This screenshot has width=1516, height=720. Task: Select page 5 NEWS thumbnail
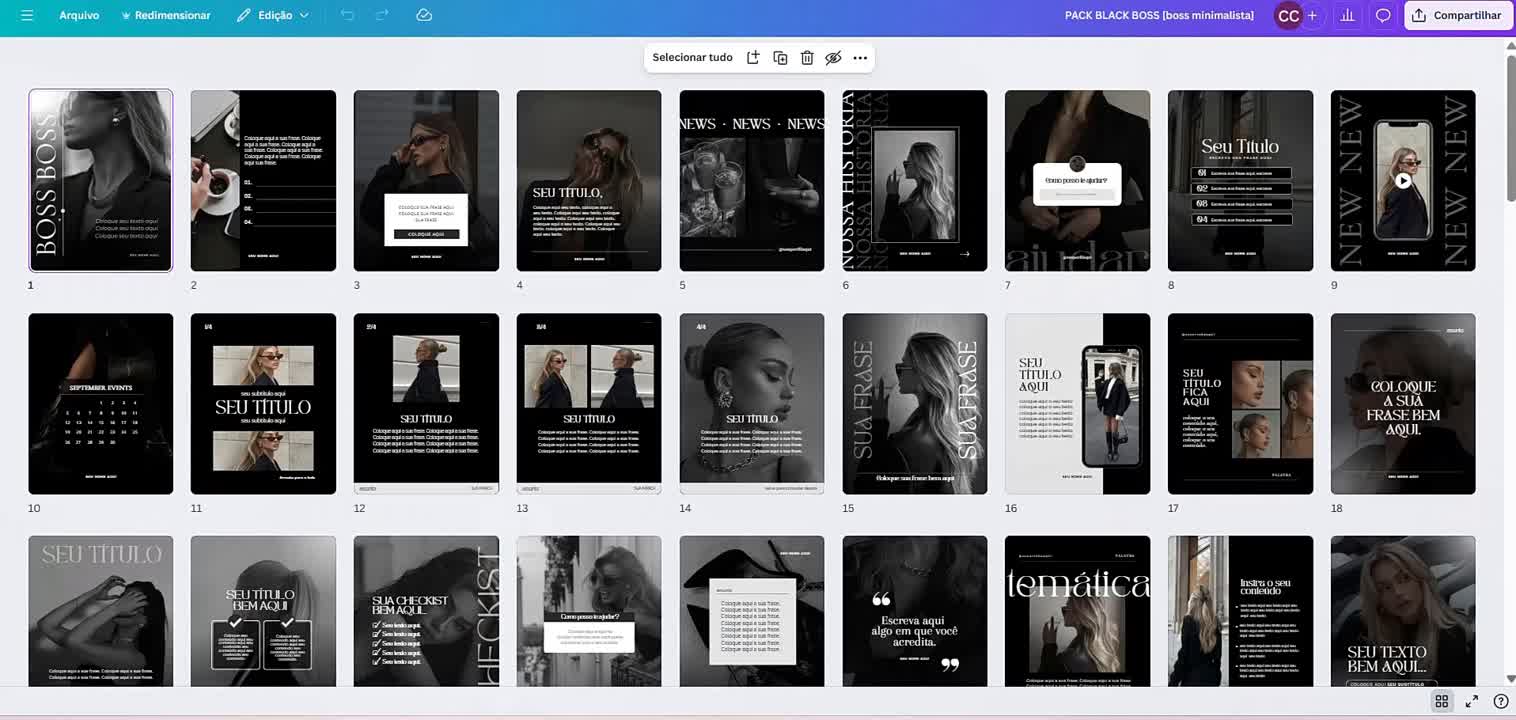pyautogui.click(x=752, y=180)
